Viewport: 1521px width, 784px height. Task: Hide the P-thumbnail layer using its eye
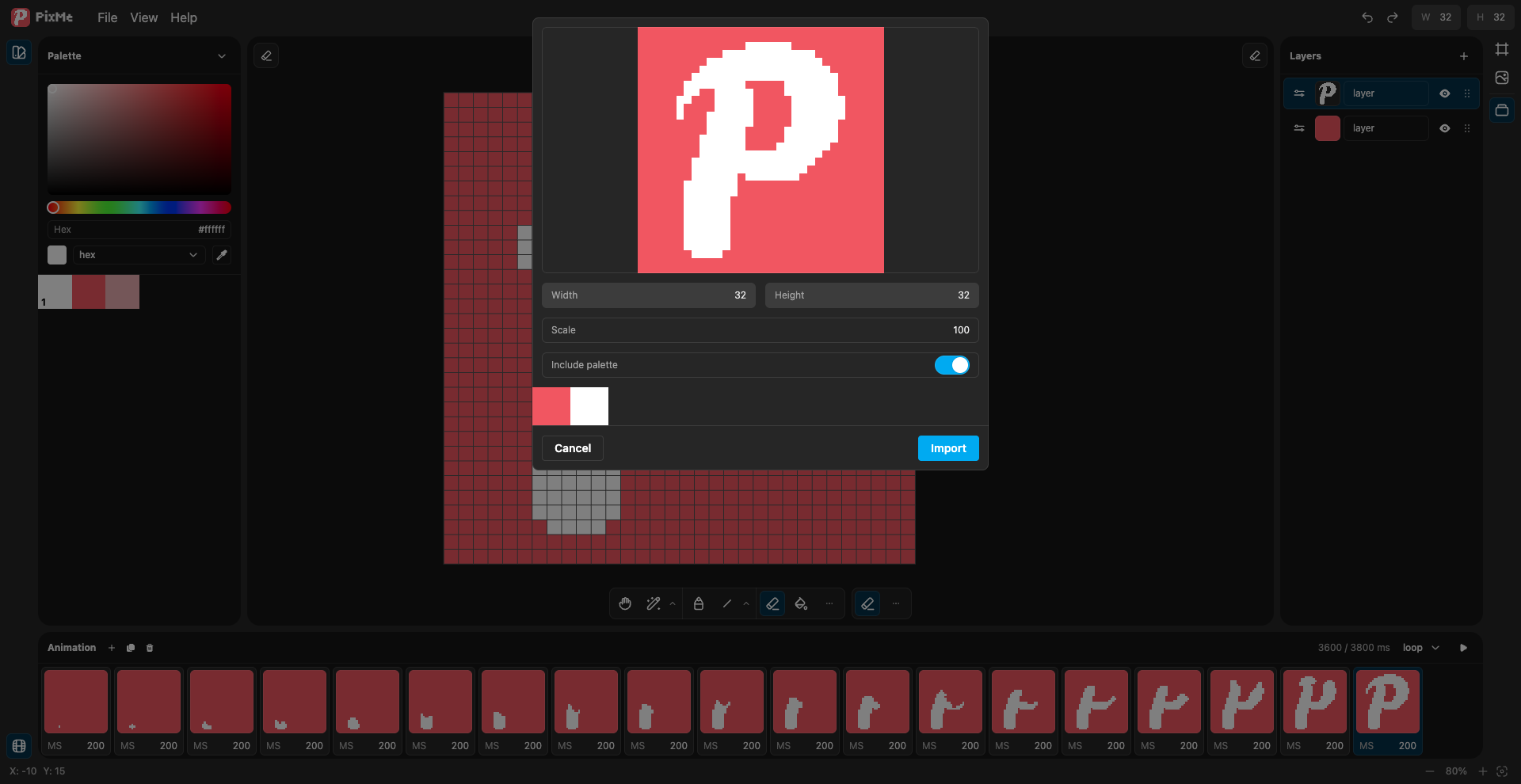(x=1445, y=93)
